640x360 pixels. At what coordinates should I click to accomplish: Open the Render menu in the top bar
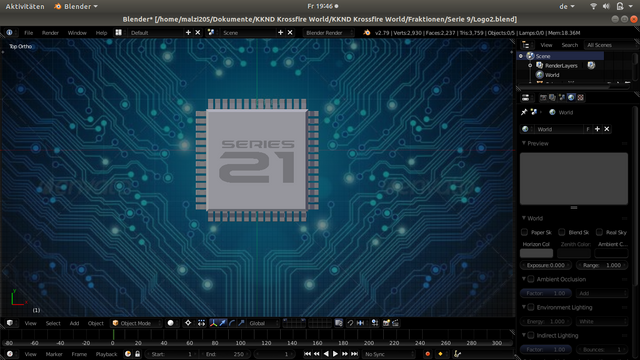pos(50,33)
